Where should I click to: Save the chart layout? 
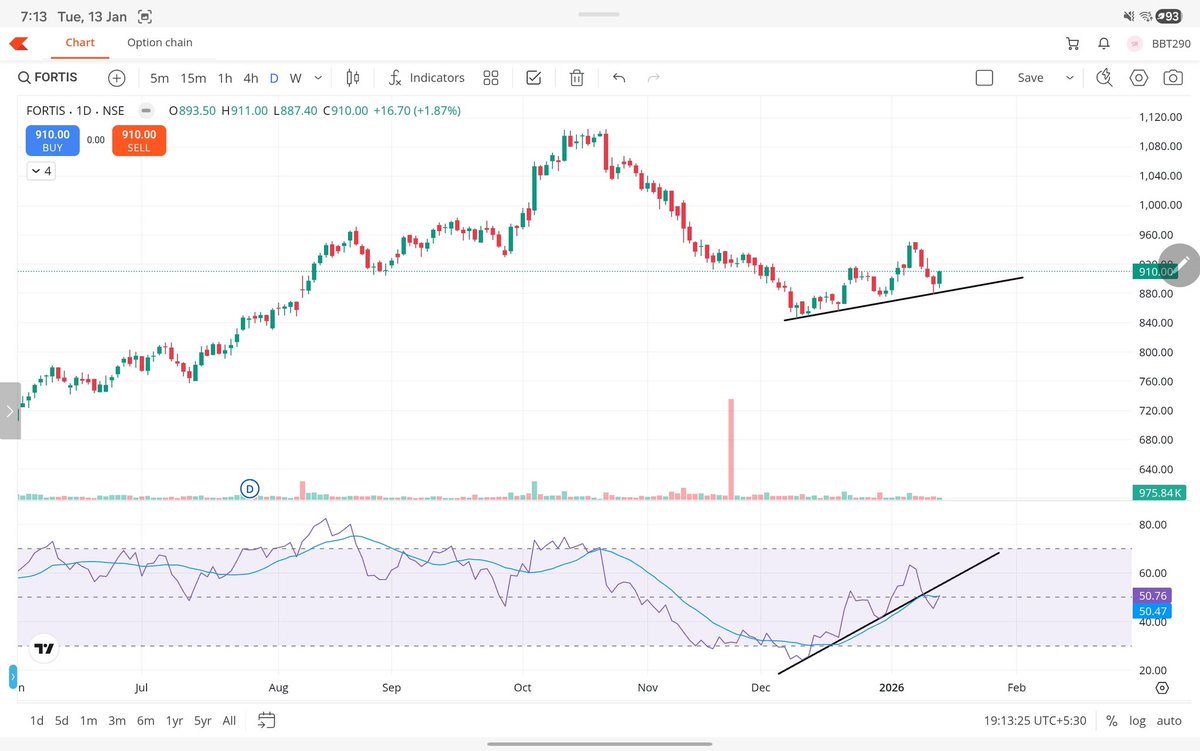coord(1030,78)
